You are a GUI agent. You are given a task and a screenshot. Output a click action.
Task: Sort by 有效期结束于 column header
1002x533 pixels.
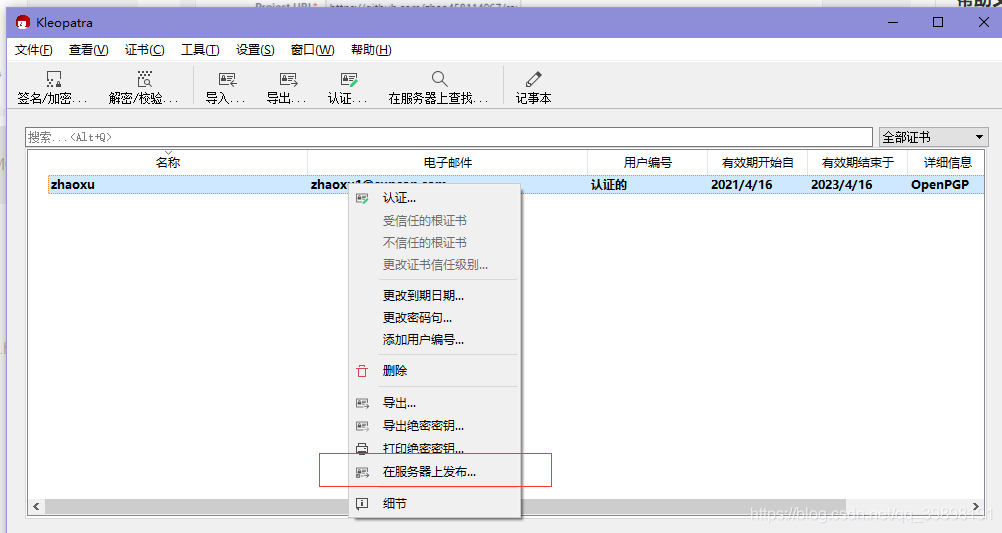pyautogui.click(x=858, y=163)
